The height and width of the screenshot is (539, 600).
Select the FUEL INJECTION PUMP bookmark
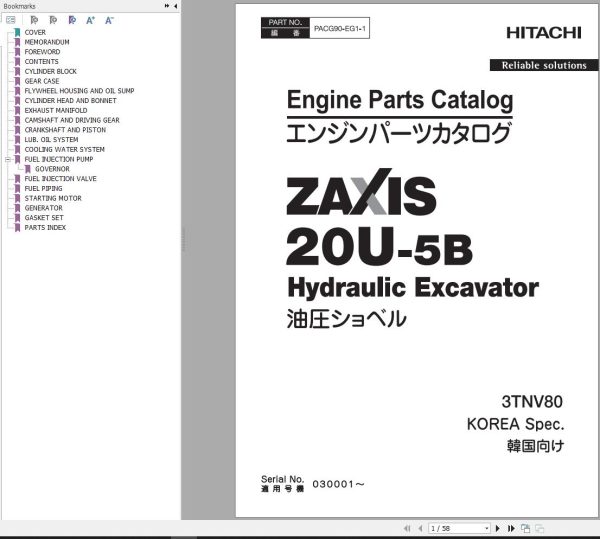click(59, 159)
